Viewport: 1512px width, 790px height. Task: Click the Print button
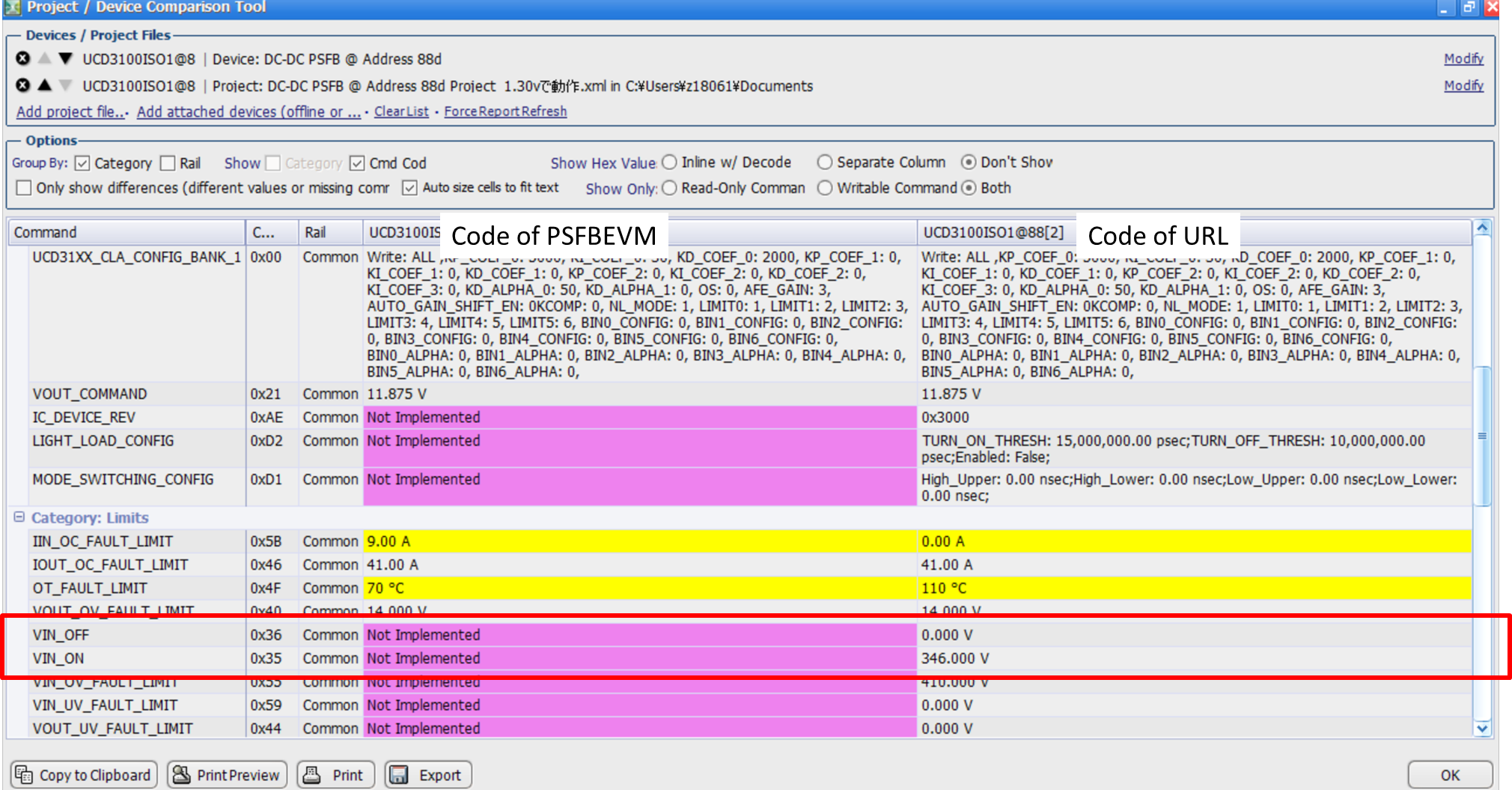(335, 775)
